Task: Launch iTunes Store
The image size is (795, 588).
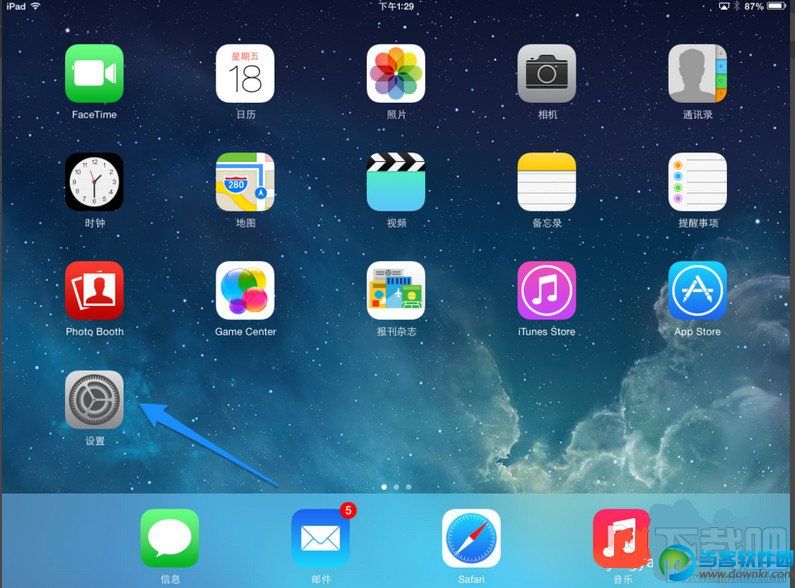Action: 547,290
